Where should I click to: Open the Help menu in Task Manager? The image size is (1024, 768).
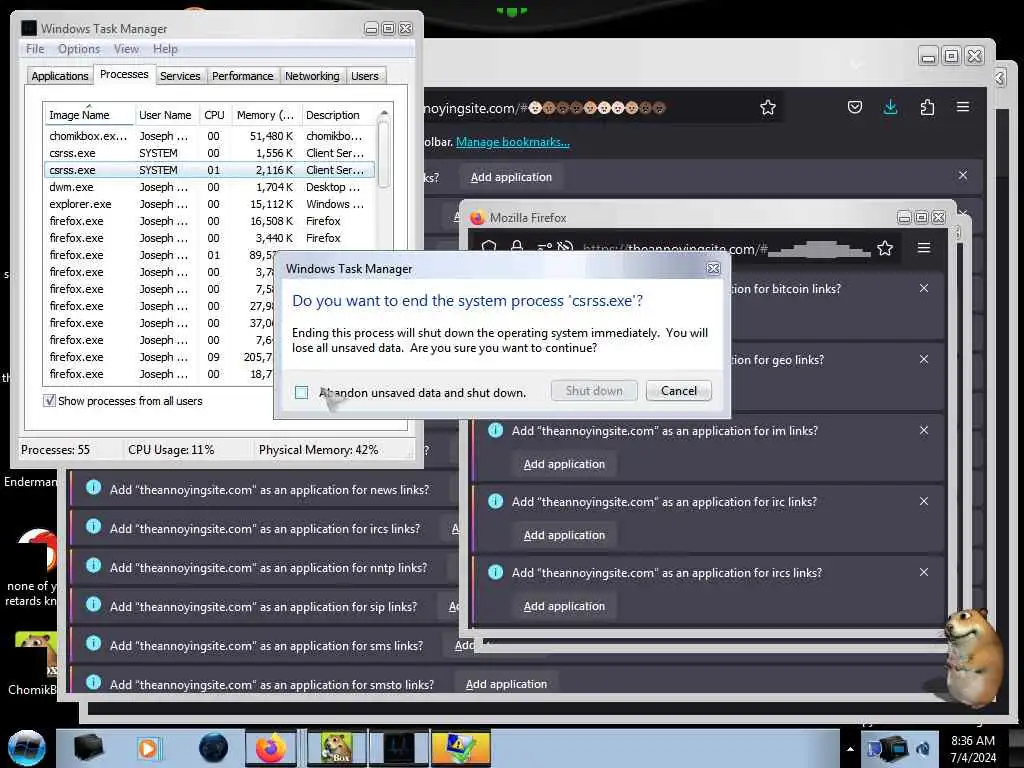[165, 49]
